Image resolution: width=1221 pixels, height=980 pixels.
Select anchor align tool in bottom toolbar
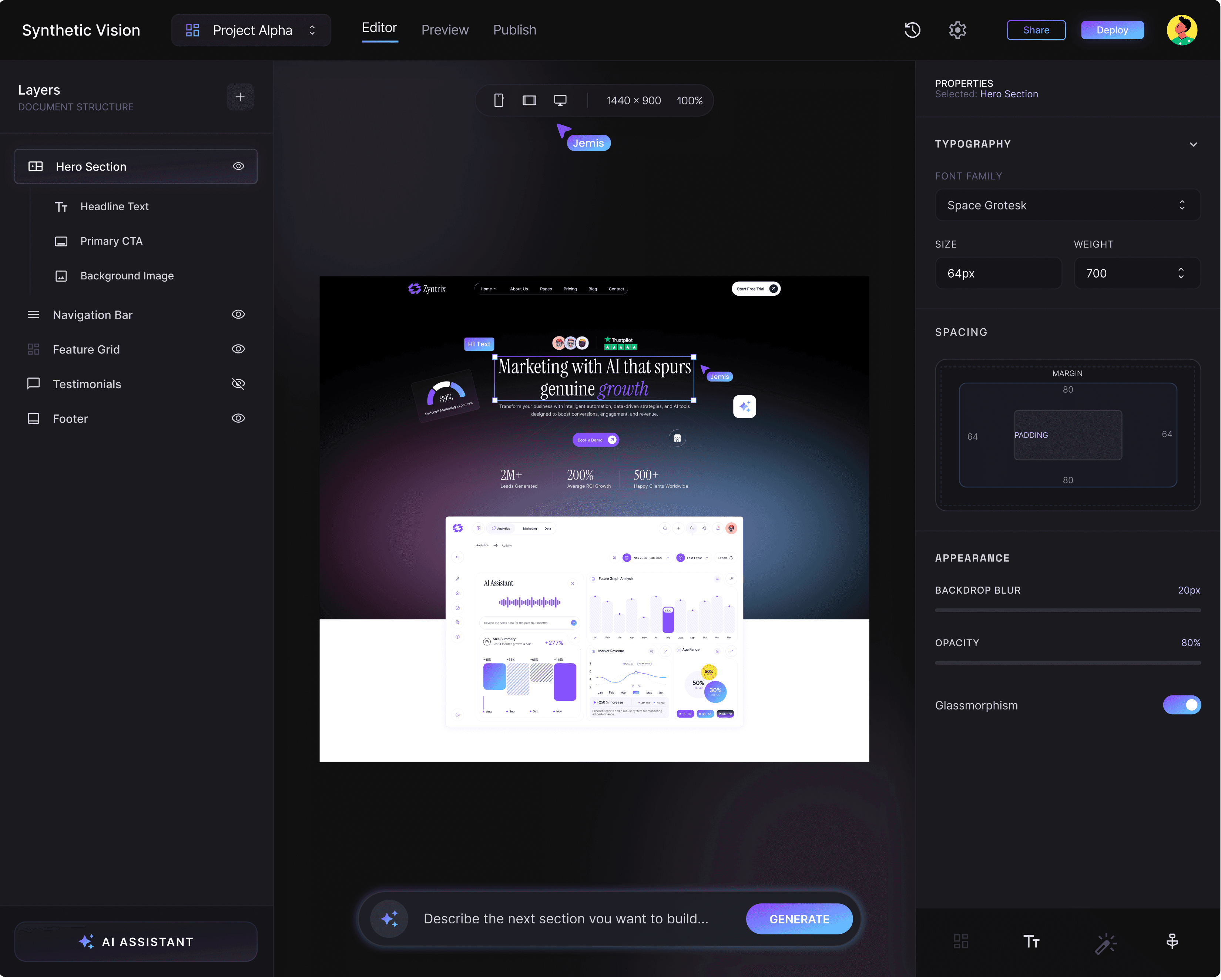1172,941
